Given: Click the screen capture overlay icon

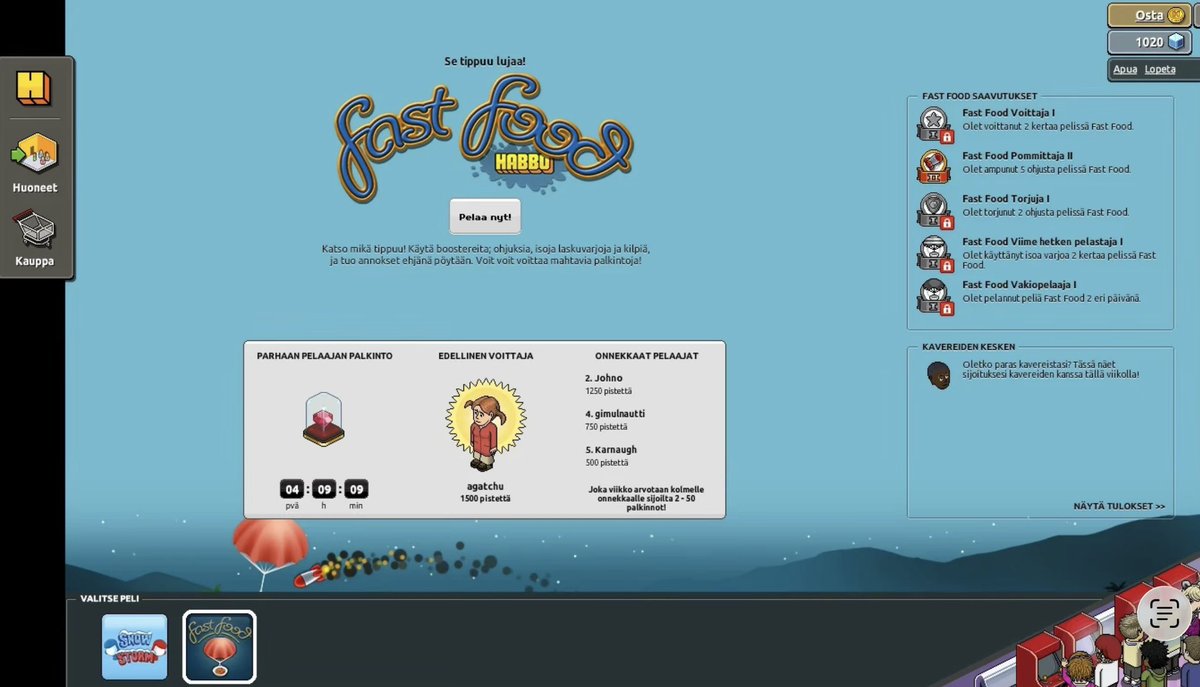Looking at the screenshot, I should click(x=1165, y=613).
